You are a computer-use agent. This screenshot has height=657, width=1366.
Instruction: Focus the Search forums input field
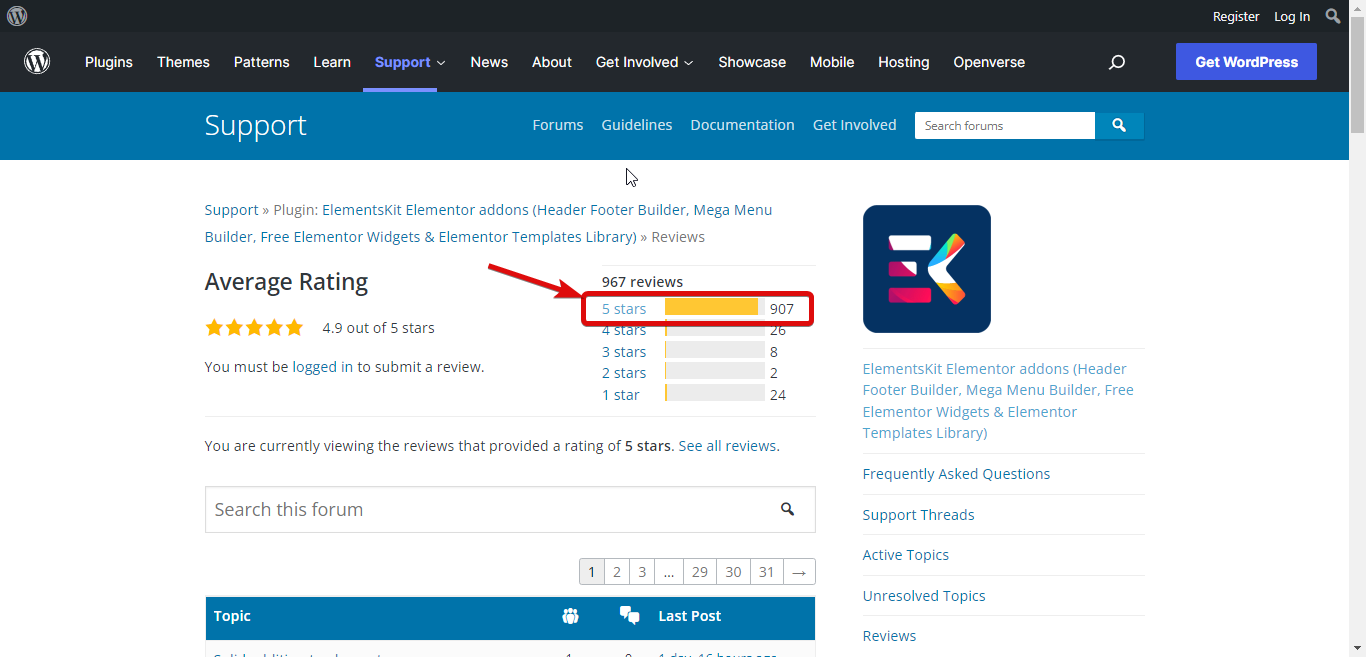(1005, 126)
